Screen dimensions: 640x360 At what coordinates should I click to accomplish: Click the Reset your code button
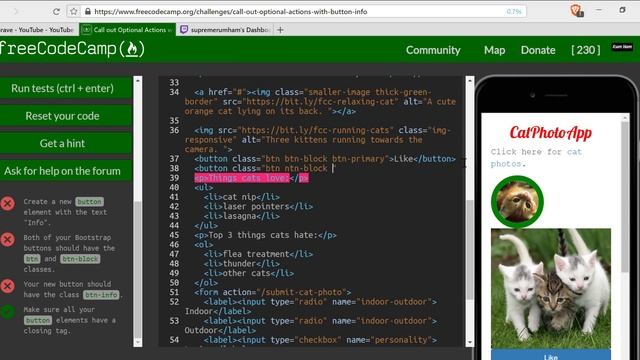(66, 116)
